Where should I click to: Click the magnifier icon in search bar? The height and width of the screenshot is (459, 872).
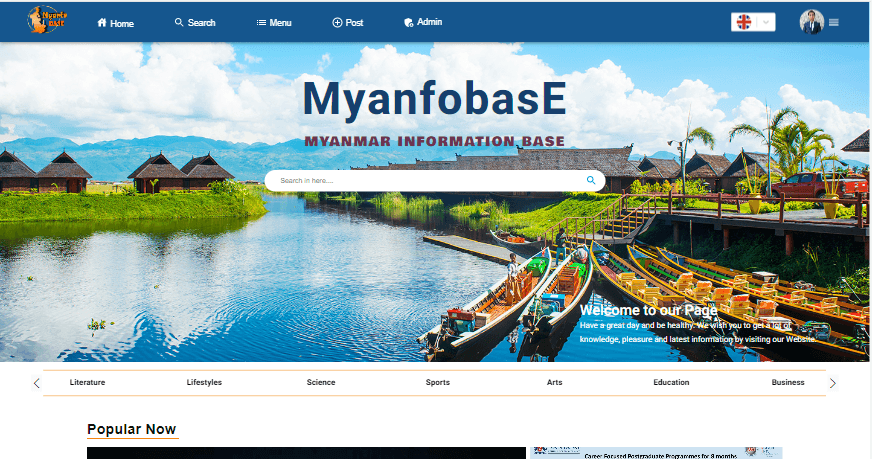591,180
